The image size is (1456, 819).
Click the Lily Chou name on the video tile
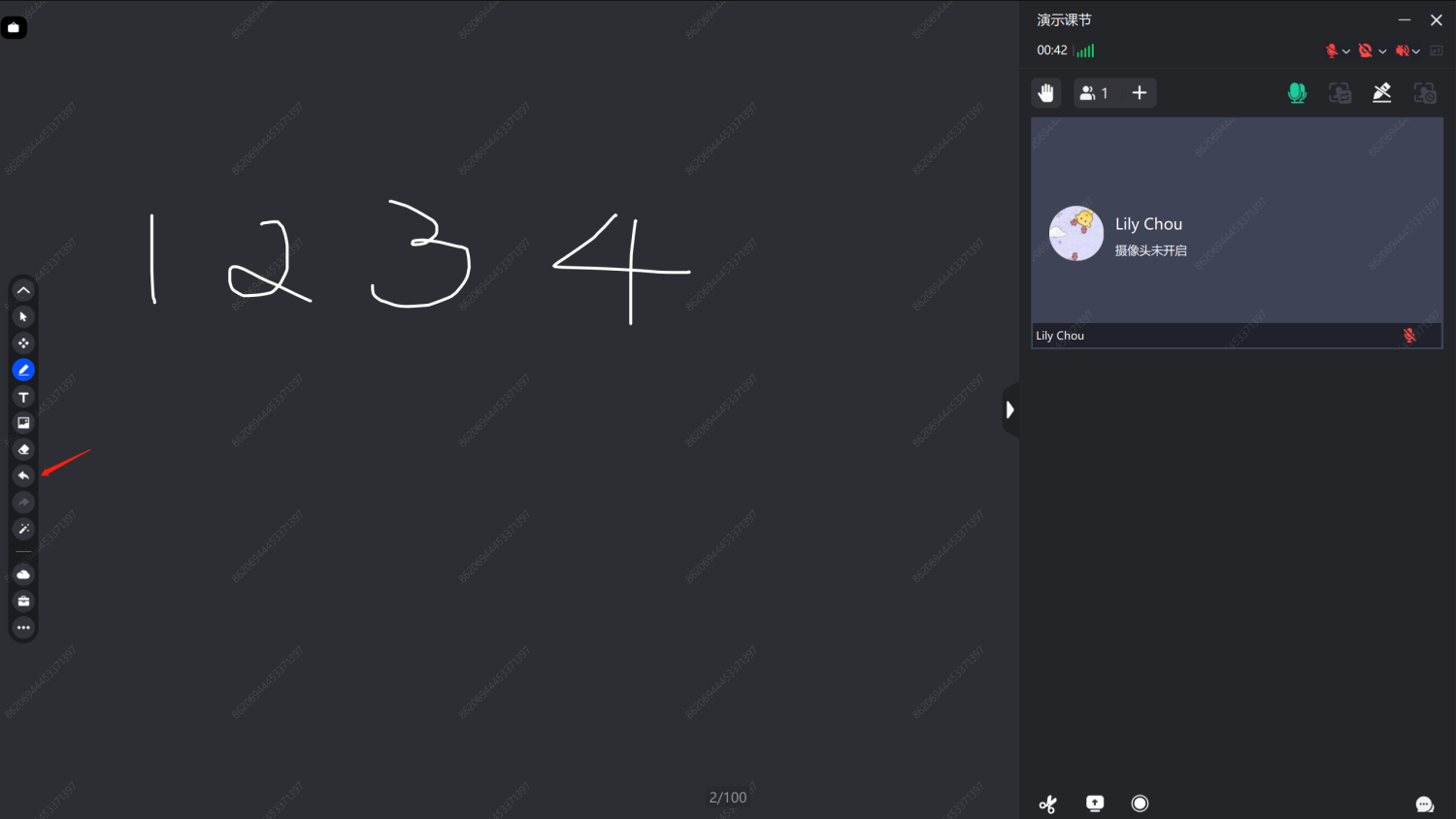pos(1149,224)
